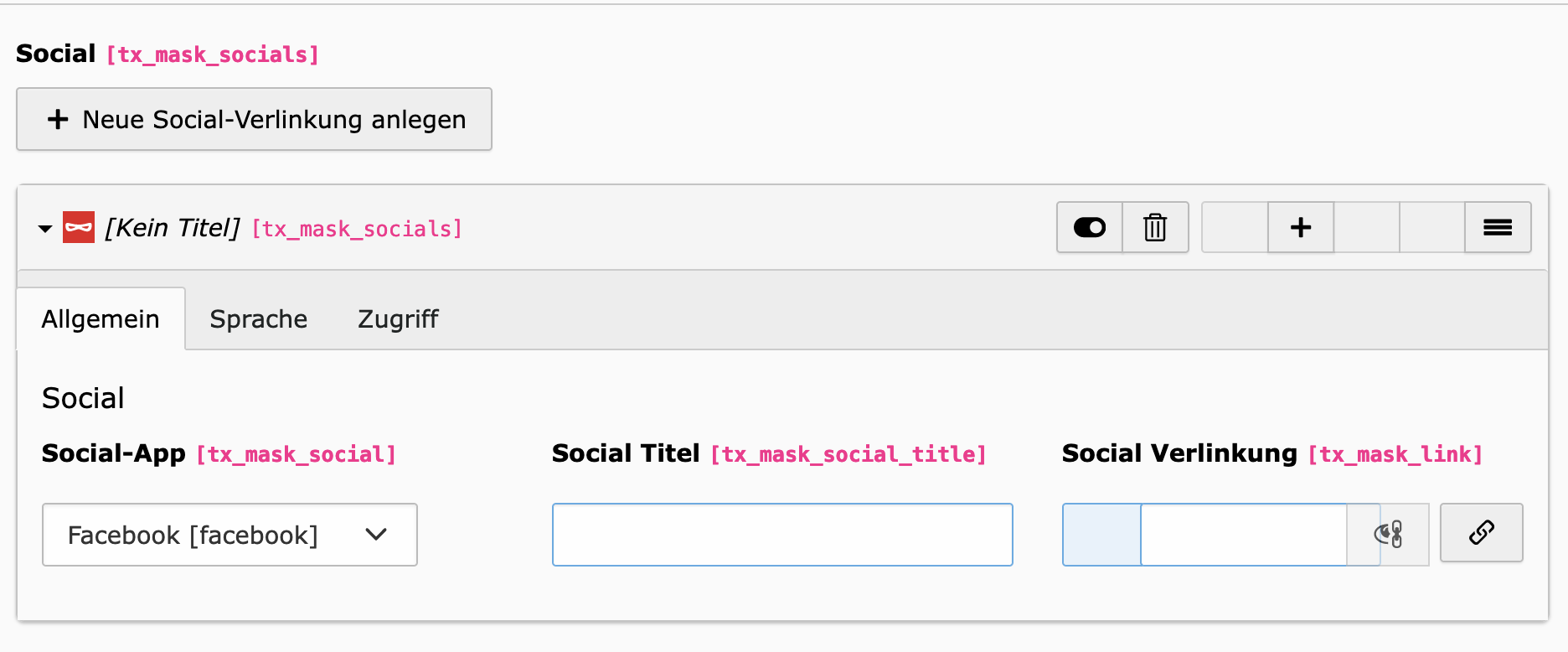
Task: Click the Neue Social-Verlinkung anlegen button
Action: 254,120
